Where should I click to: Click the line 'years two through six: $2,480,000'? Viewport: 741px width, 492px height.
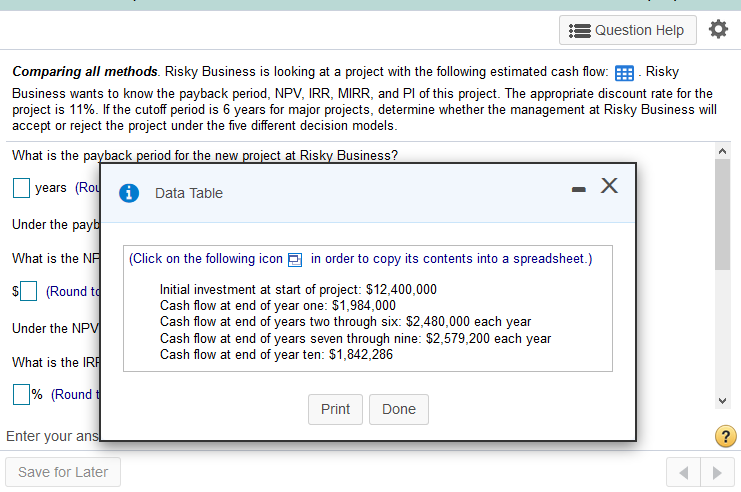click(x=345, y=322)
